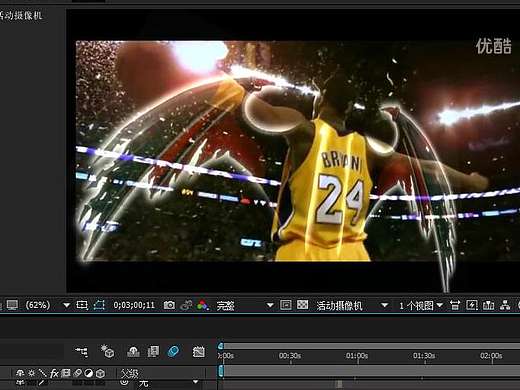Screen dimensions: 520x390
Task: Open the 62% magnification ratio dropdown
Action: (48, 305)
